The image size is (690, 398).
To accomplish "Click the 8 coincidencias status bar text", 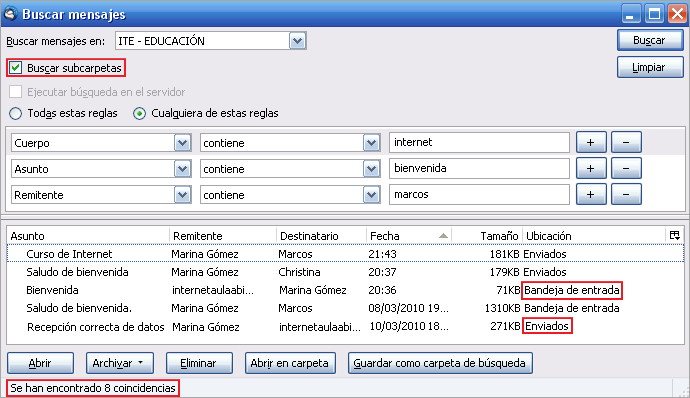I will click(93, 388).
